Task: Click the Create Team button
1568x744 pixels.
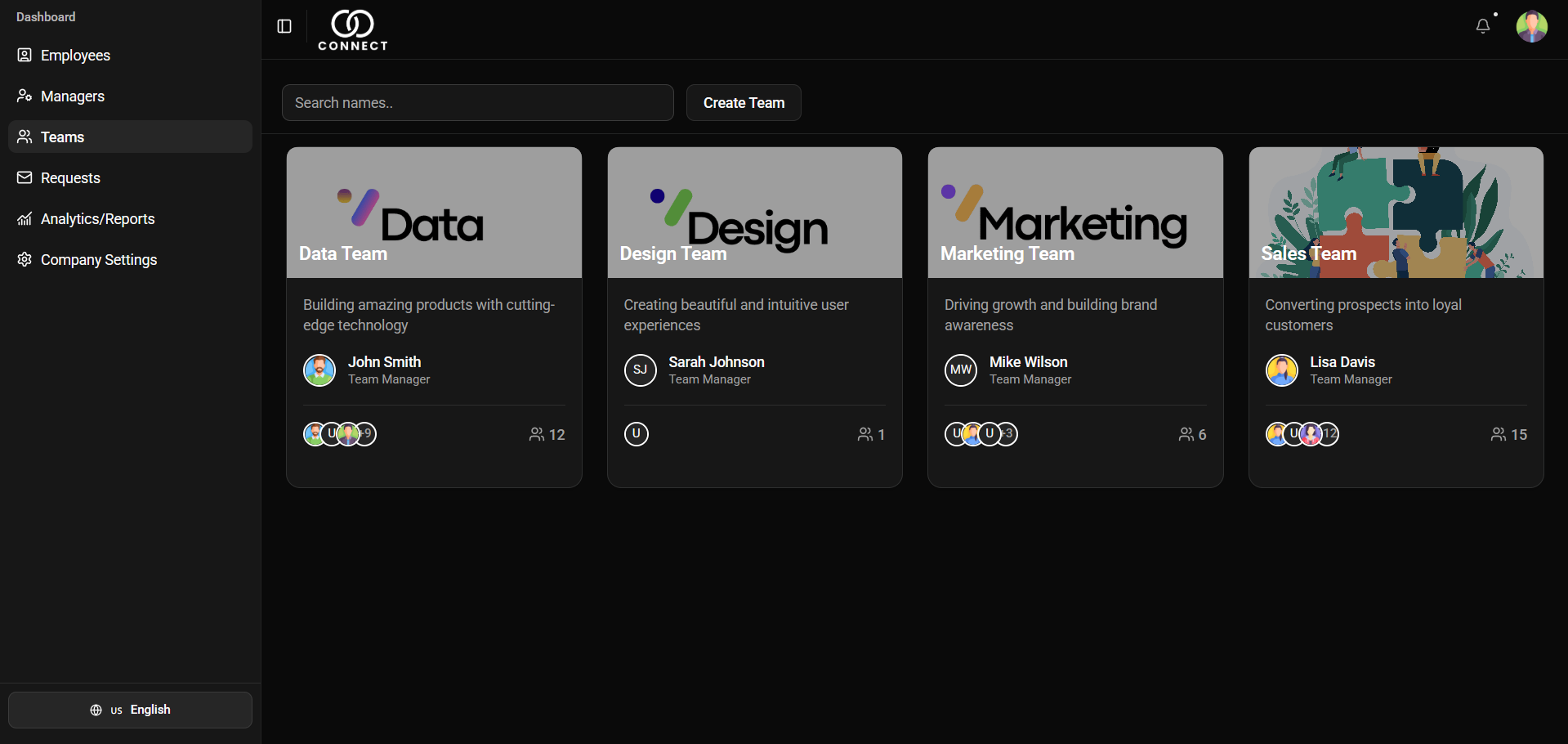Action: (744, 103)
